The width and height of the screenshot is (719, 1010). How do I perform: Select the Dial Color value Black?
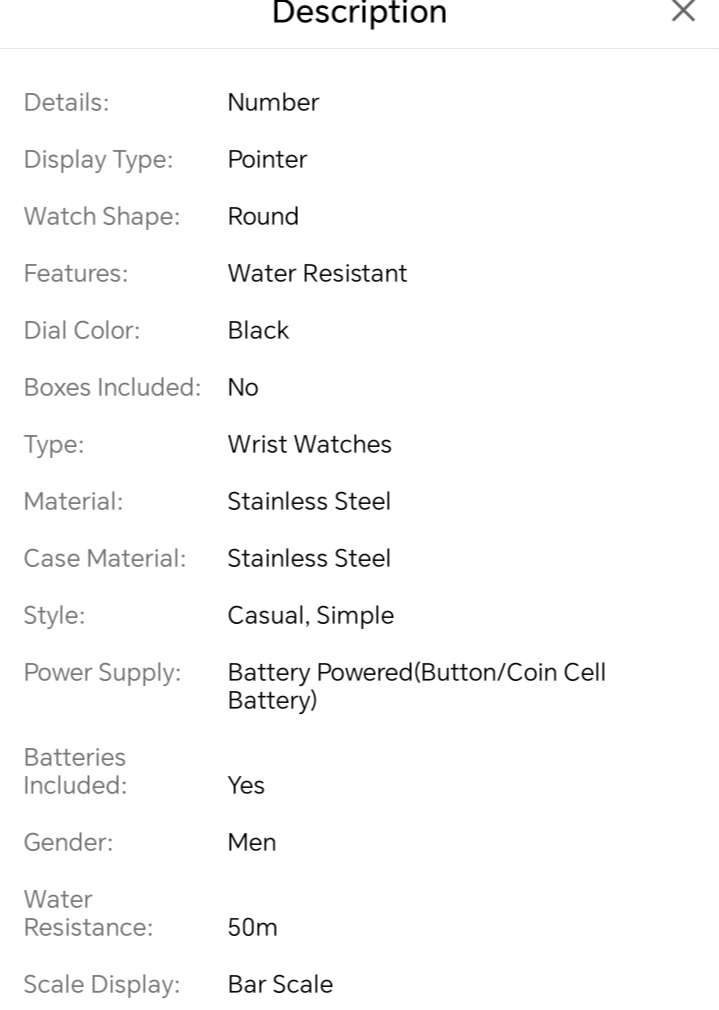pos(258,330)
